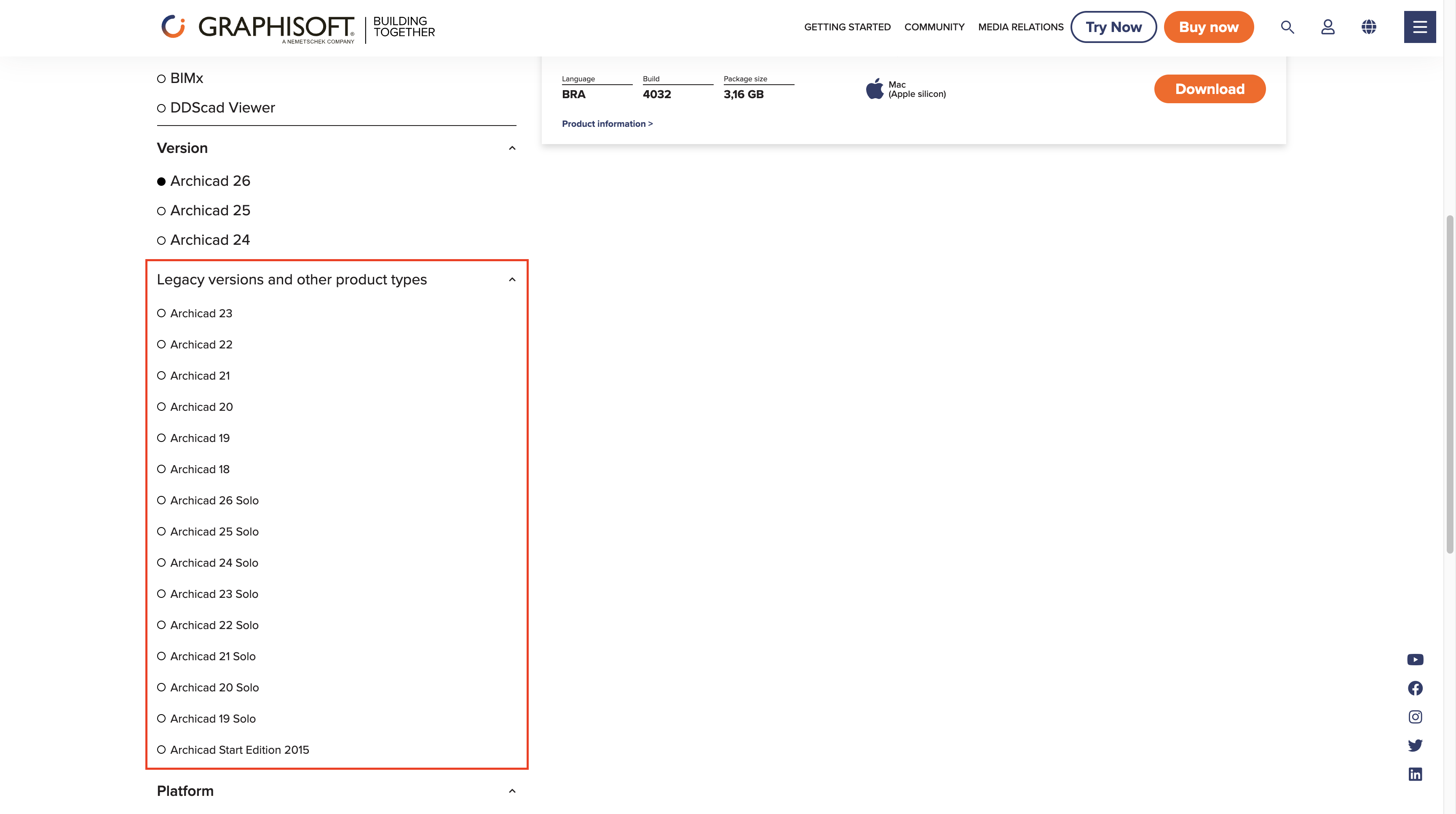Click the orange Download button

(x=1209, y=89)
